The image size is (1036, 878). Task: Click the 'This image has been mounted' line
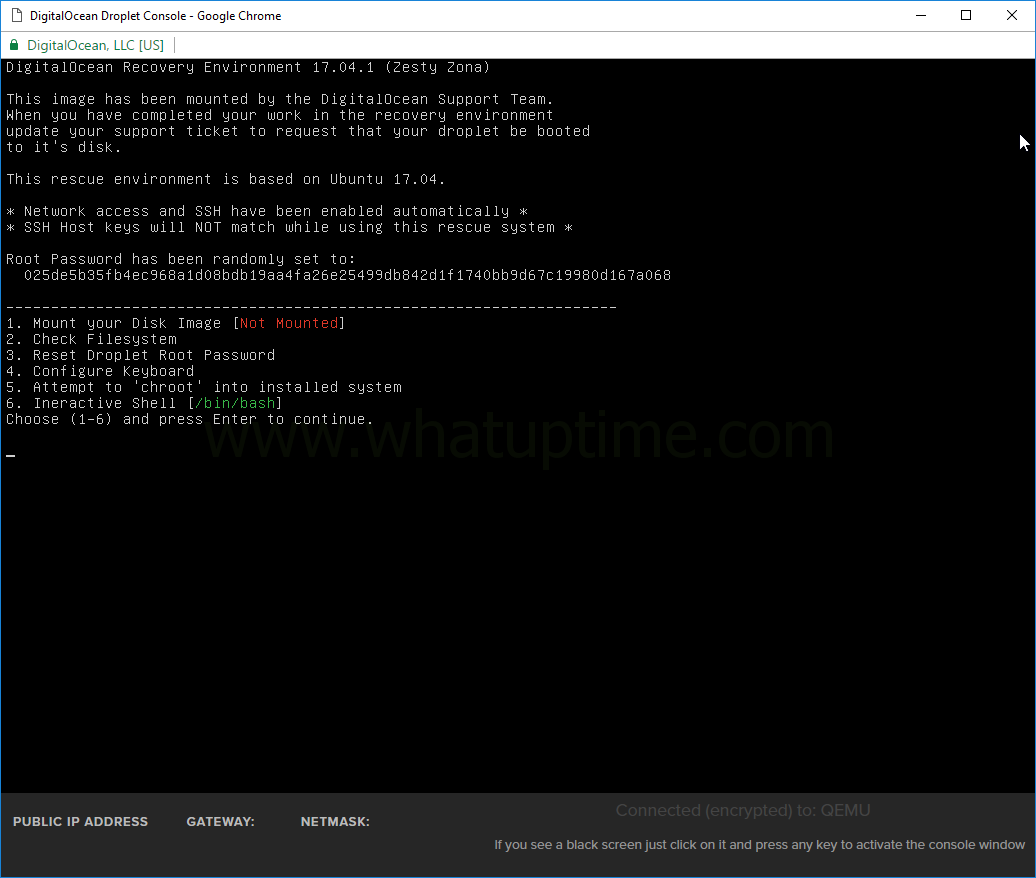click(x=280, y=99)
